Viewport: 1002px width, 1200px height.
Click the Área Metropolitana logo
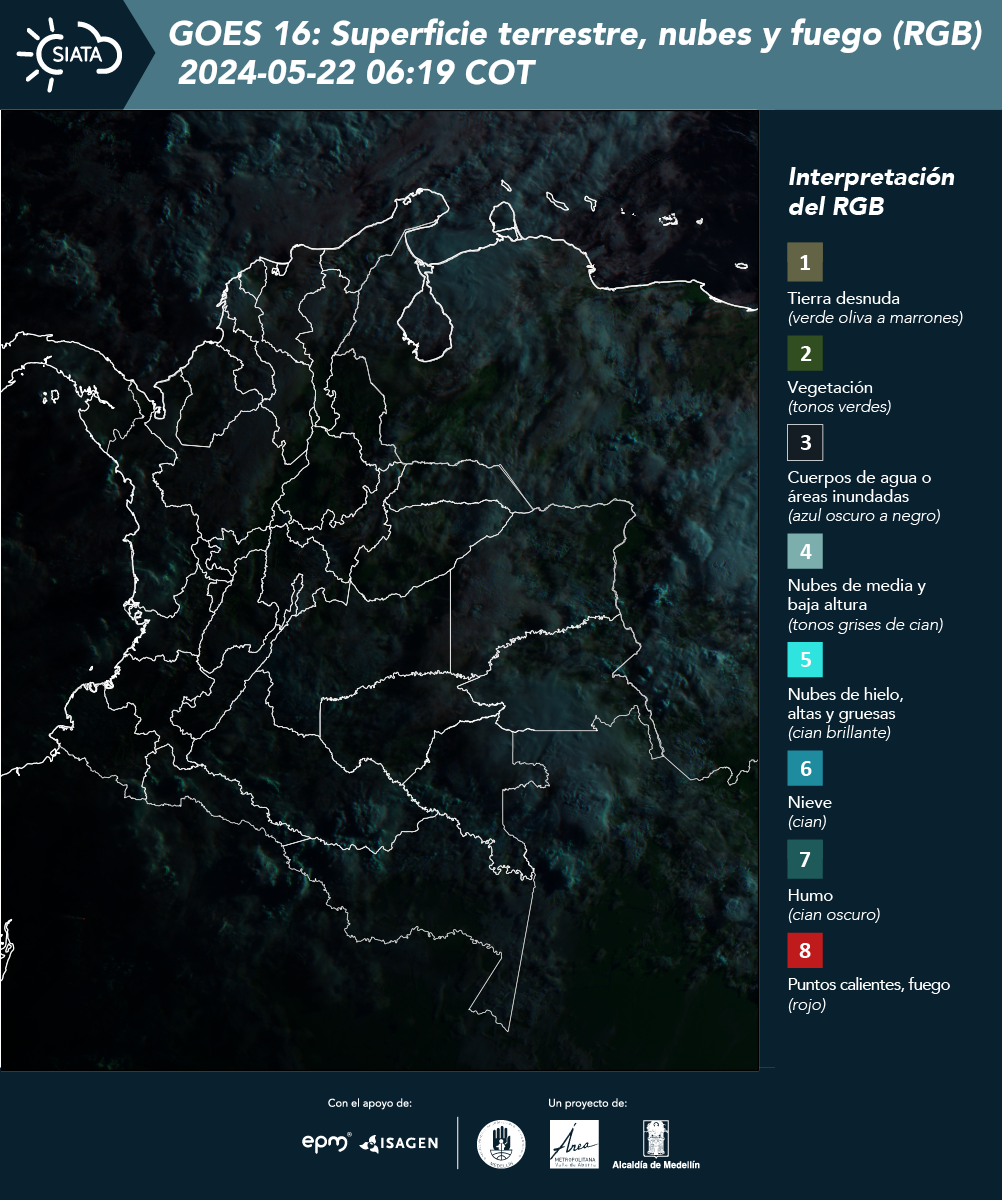pos(575,1144)
